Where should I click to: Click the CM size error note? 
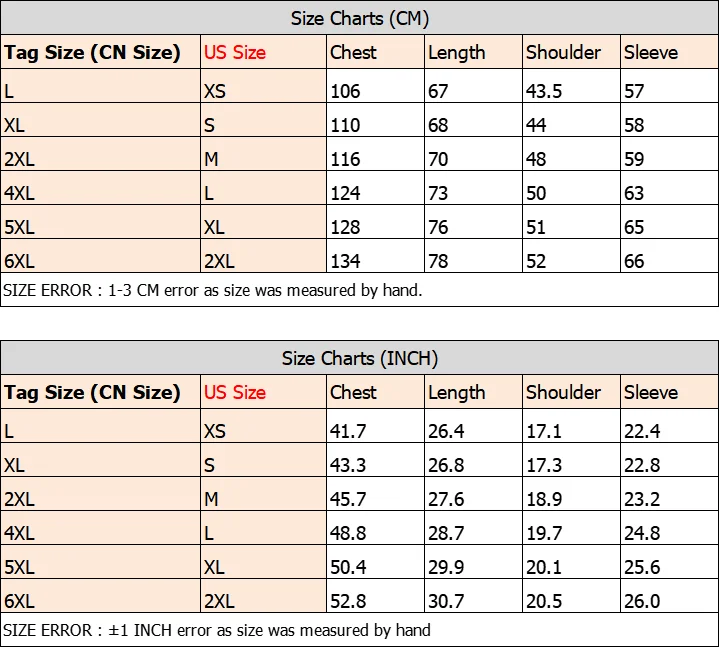[x=213, y=290]
